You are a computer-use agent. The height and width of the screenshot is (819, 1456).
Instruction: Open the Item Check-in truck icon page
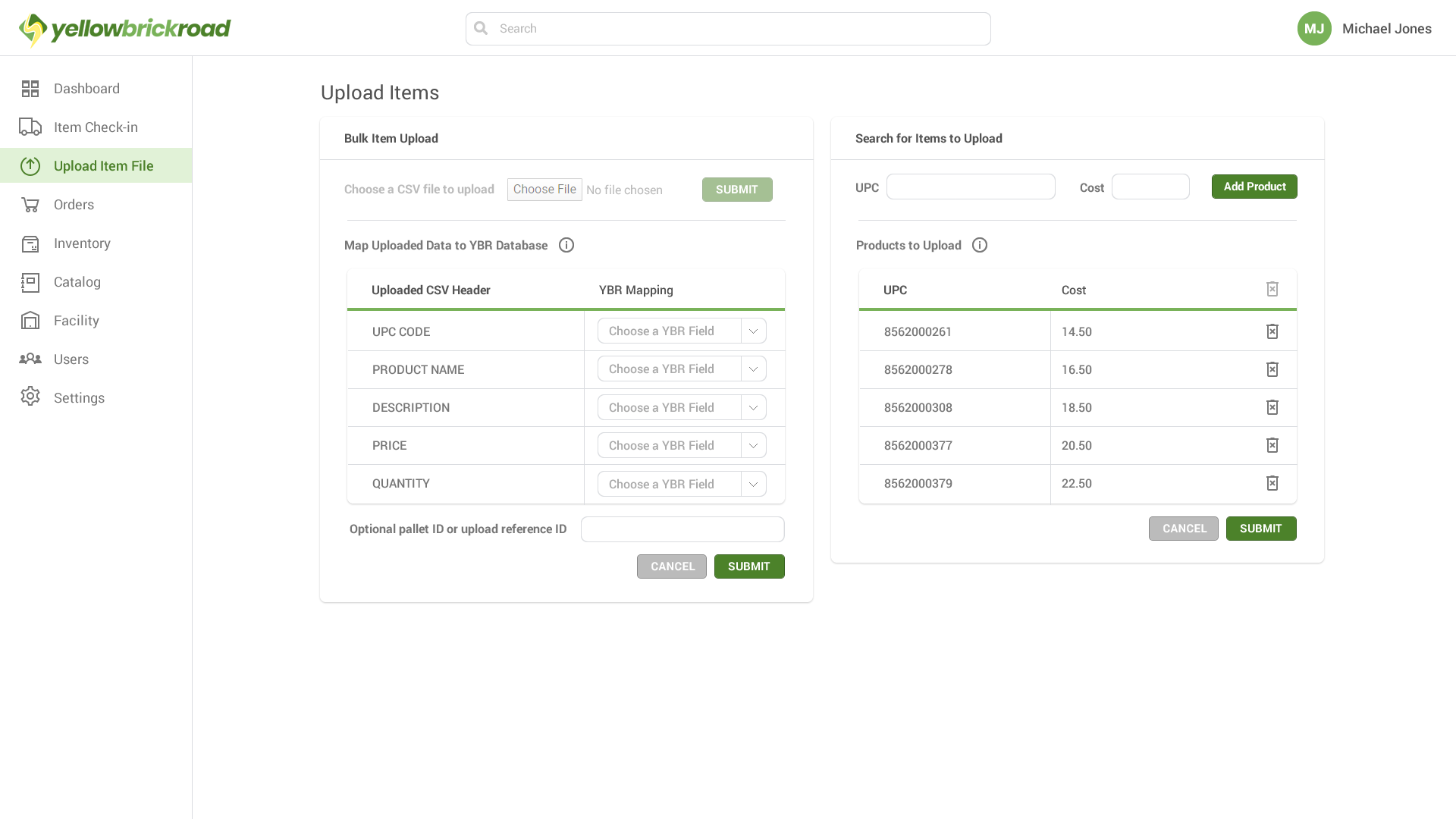click(x=30, y=127)
